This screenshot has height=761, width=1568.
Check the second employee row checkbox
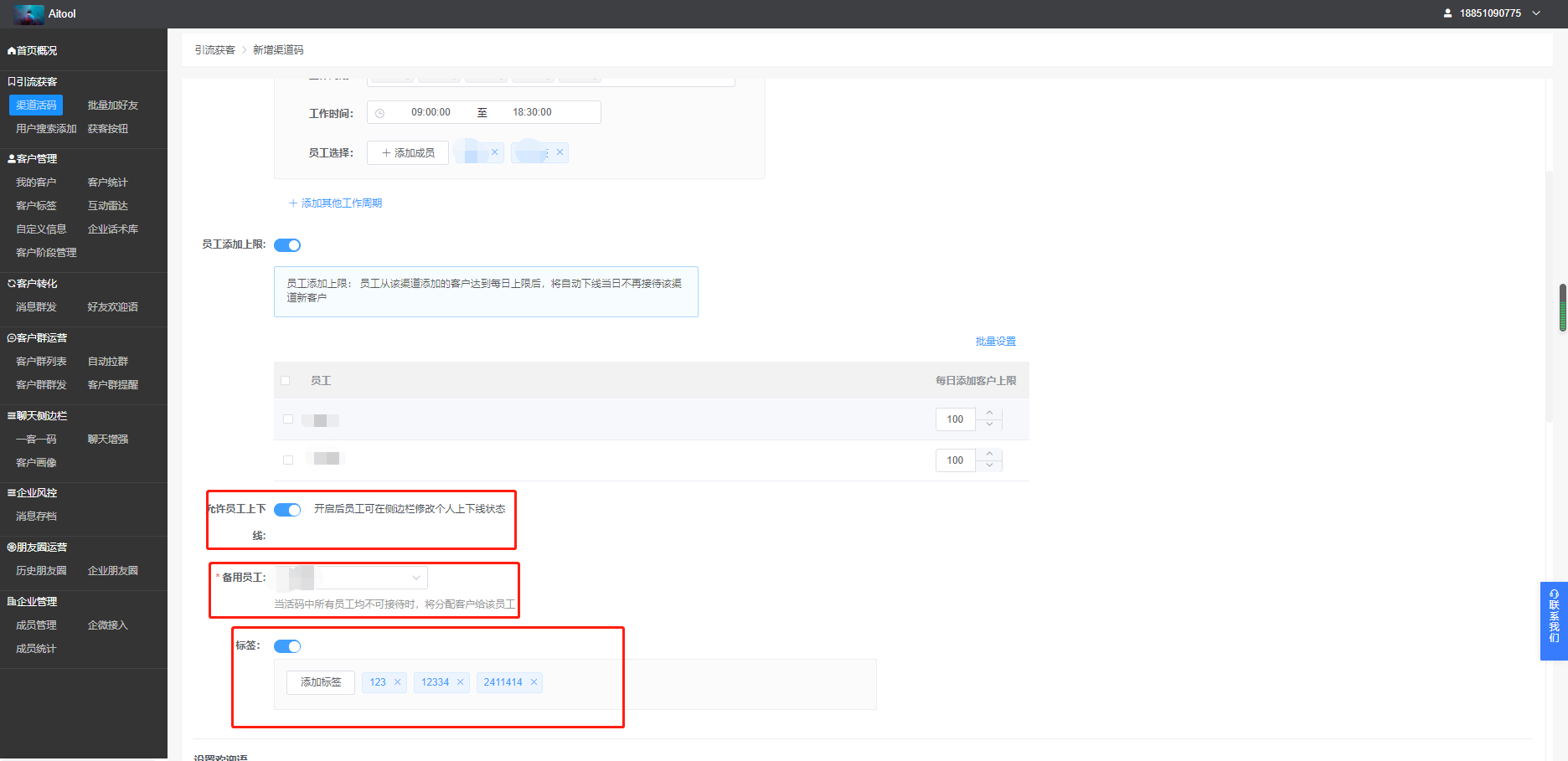point(288,460)
